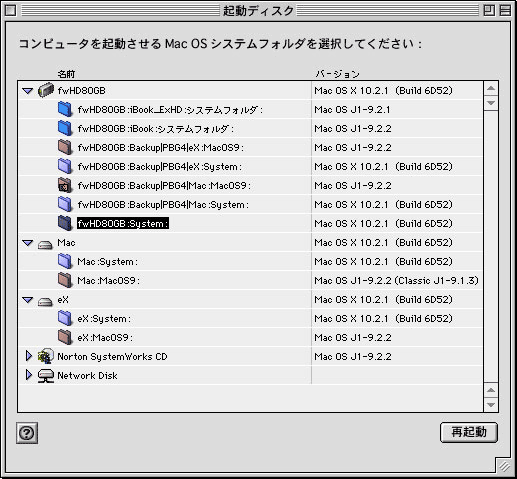The height and width of the screenshot is (479, 517).
Task: Click the window shade collapse box
Action: (x=505, y=11)
